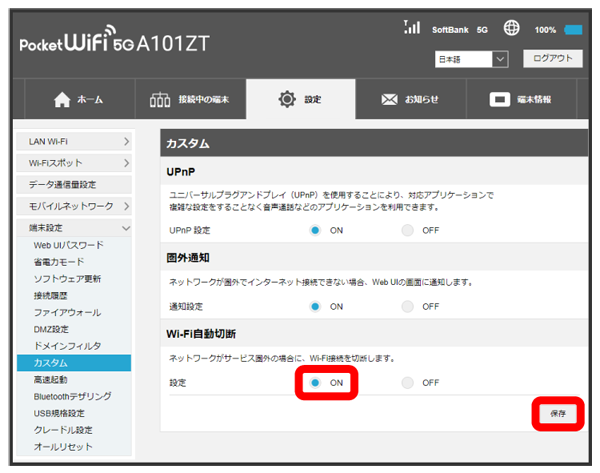Click the globe network icon
This screenshot has width=600, height=473.
tap(513, 29)
